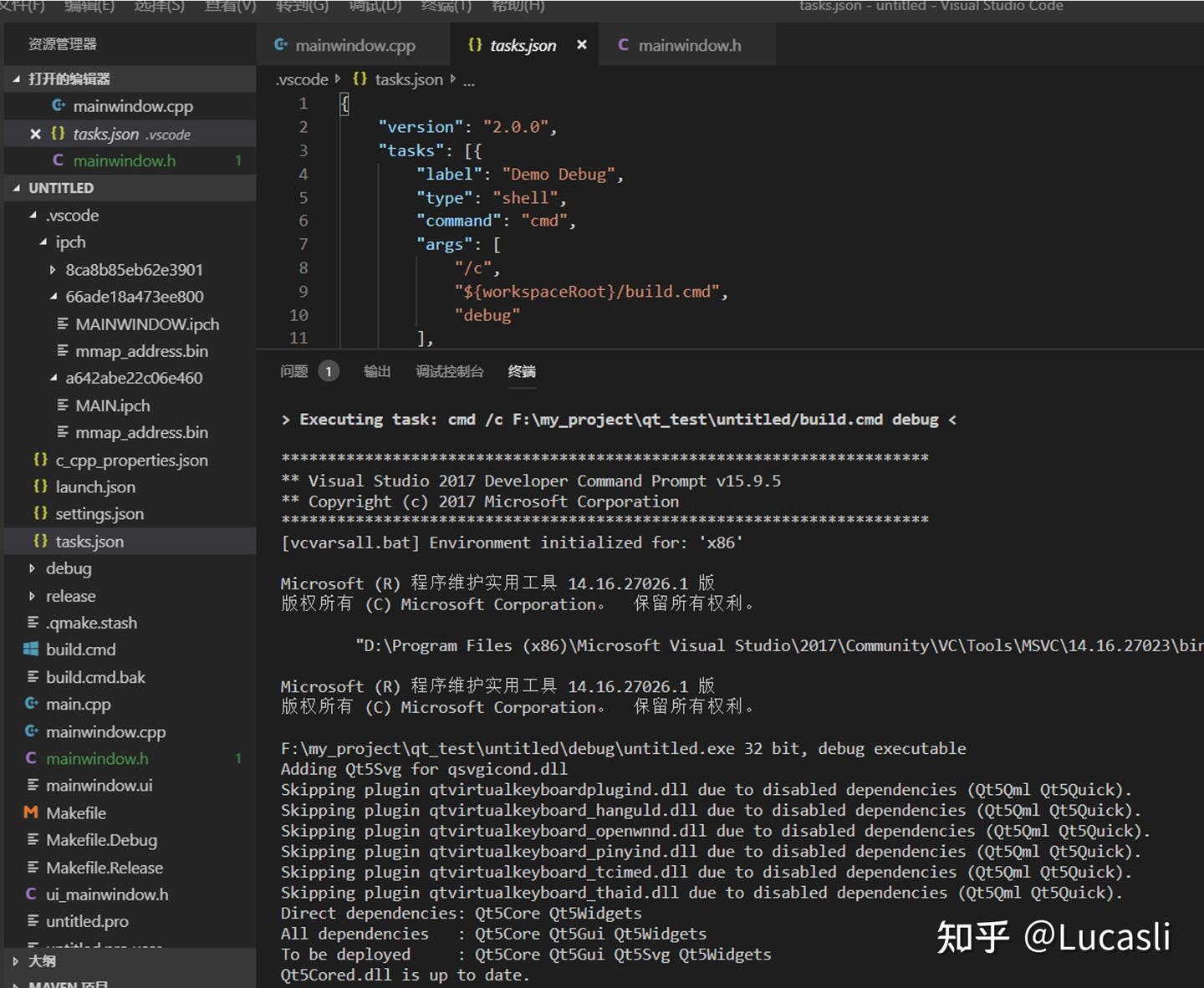Image resolution: width=1204 pixels, height=988 pixels.
Task: Open the mainwindow.h editor tab
Action: [689, 45]
